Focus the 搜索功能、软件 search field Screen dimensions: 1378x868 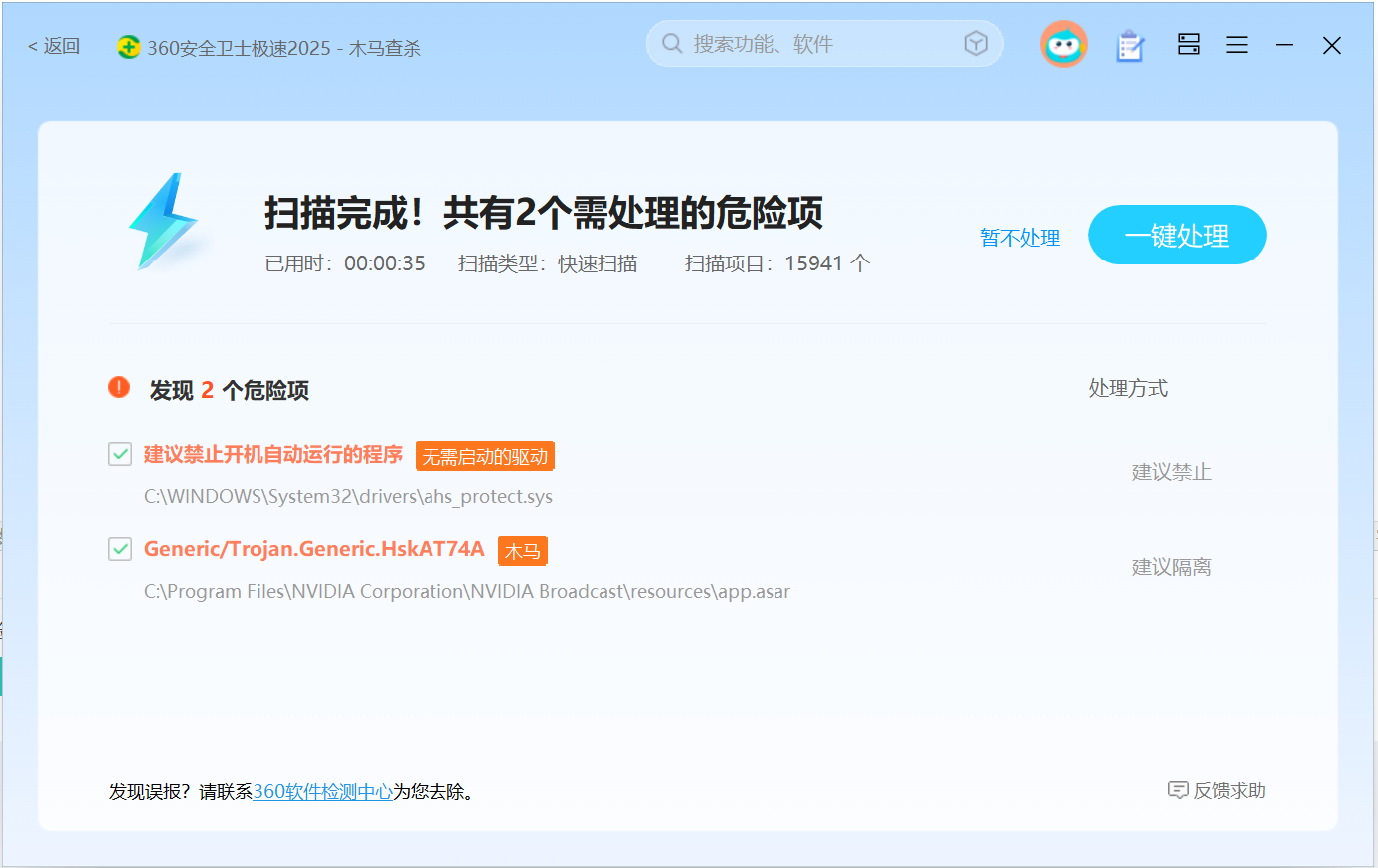pyautogui.click(x=825, y=44)
